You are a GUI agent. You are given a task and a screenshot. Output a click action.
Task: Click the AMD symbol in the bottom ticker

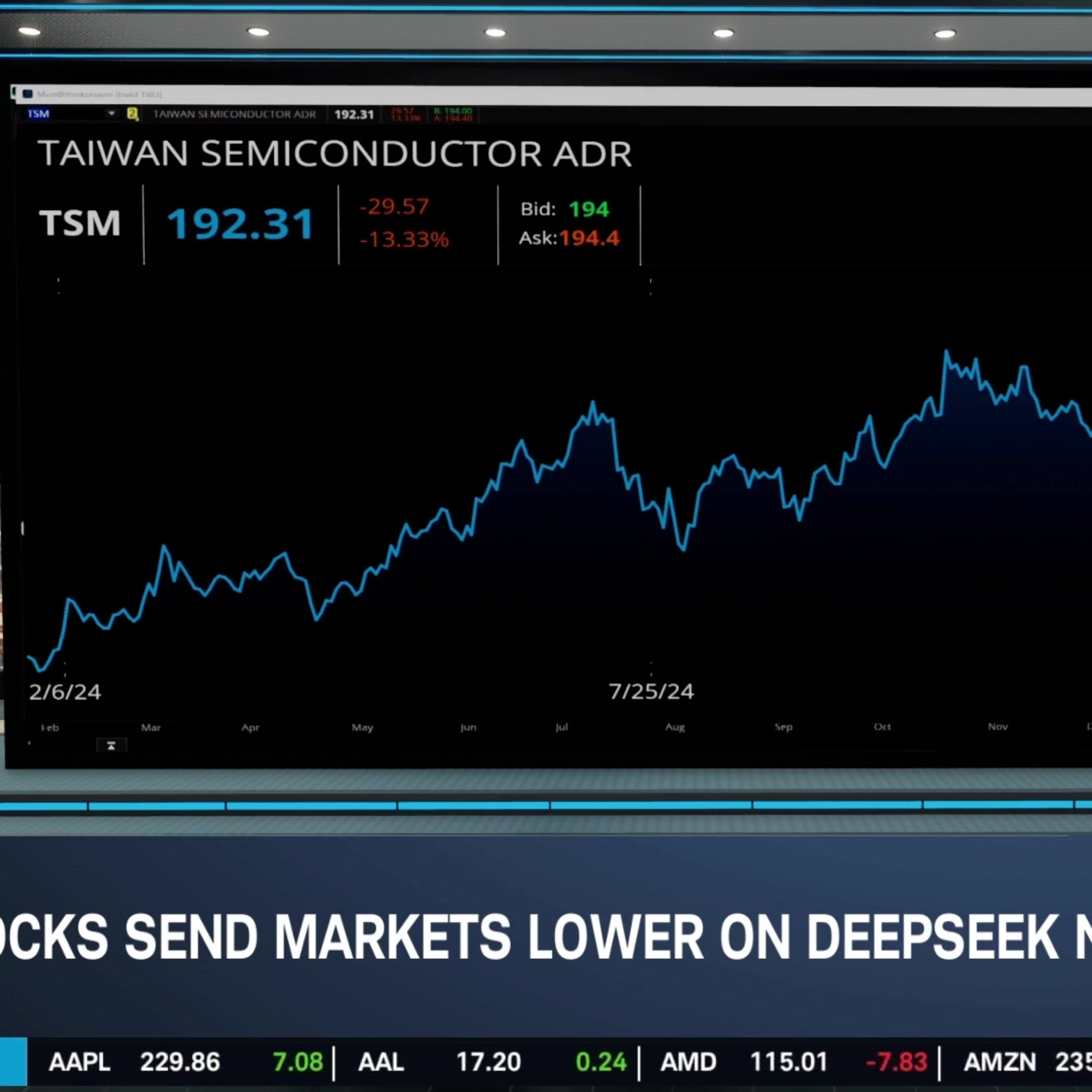tap(688, 1062)
